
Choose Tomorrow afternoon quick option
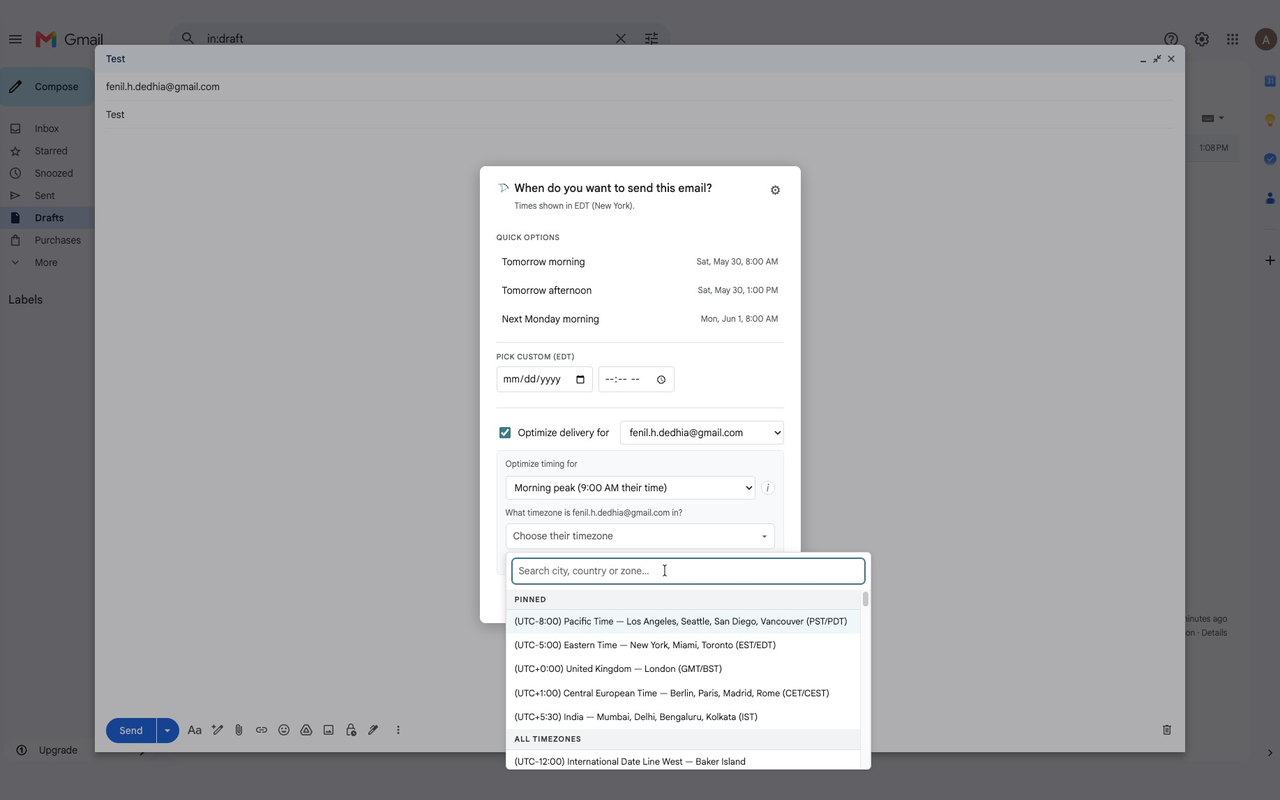pos(640,290)
